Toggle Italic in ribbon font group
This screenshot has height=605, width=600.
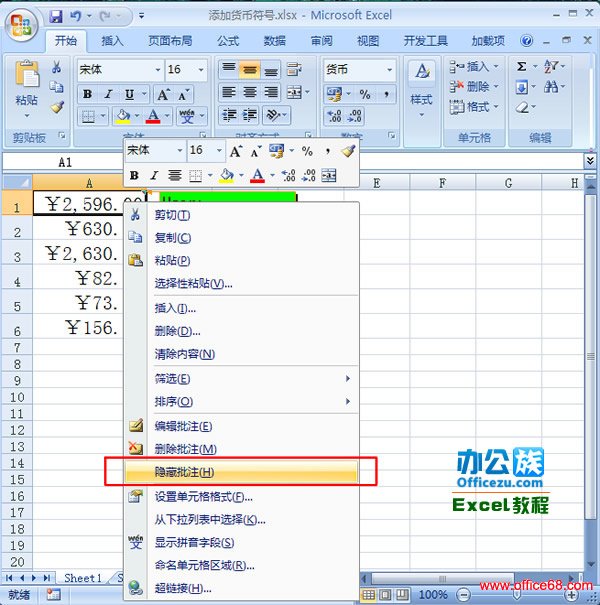point(108,94)
